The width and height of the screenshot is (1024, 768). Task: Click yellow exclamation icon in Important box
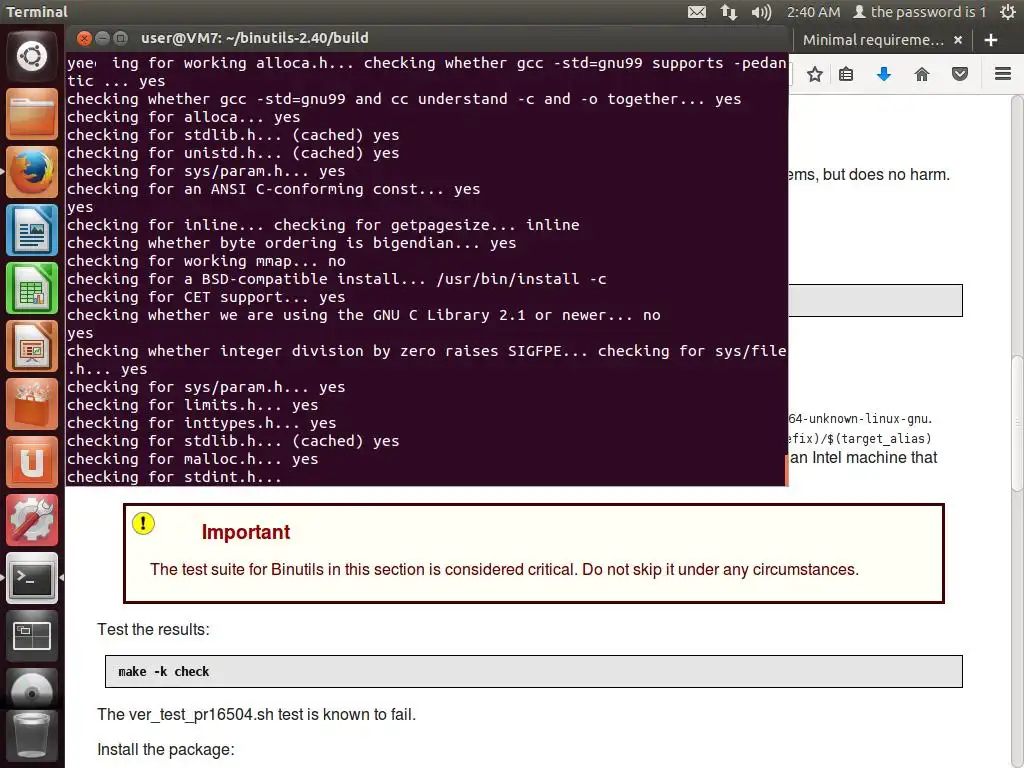pos(143,524)
